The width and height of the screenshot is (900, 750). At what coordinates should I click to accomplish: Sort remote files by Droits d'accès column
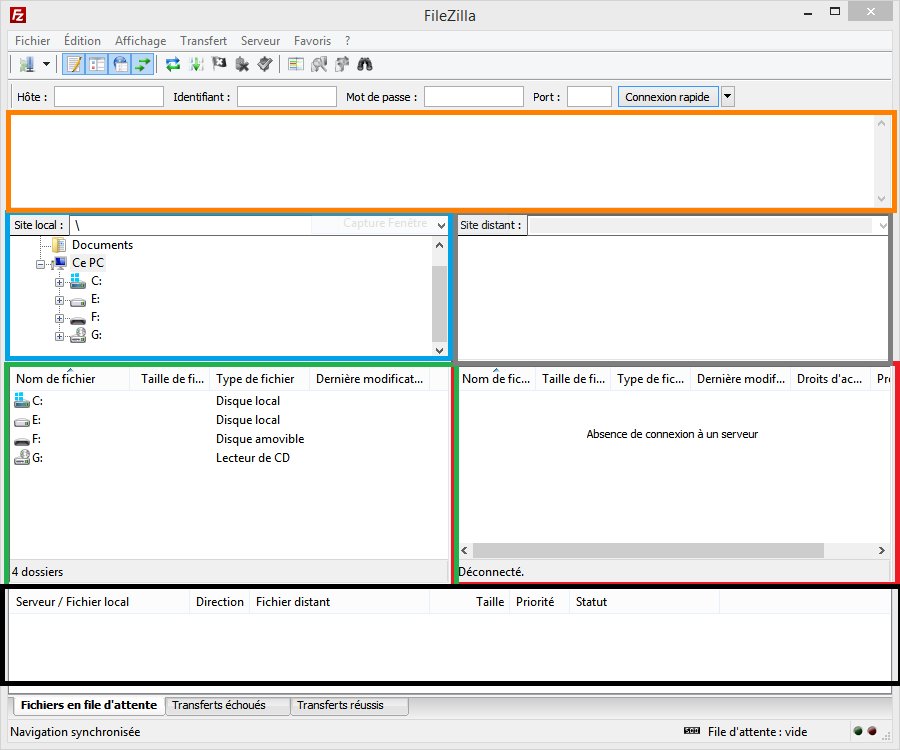pyautogui.click(x=829, y=379)
